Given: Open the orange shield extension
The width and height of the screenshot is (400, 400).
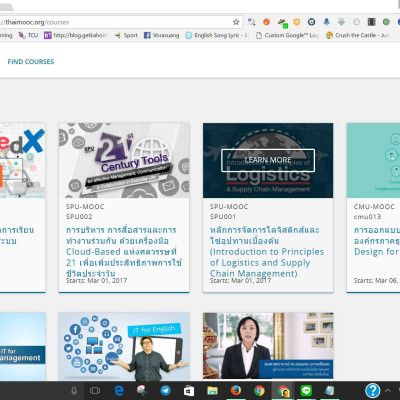Looking at the screenshot, I should (x=296, y=22).
